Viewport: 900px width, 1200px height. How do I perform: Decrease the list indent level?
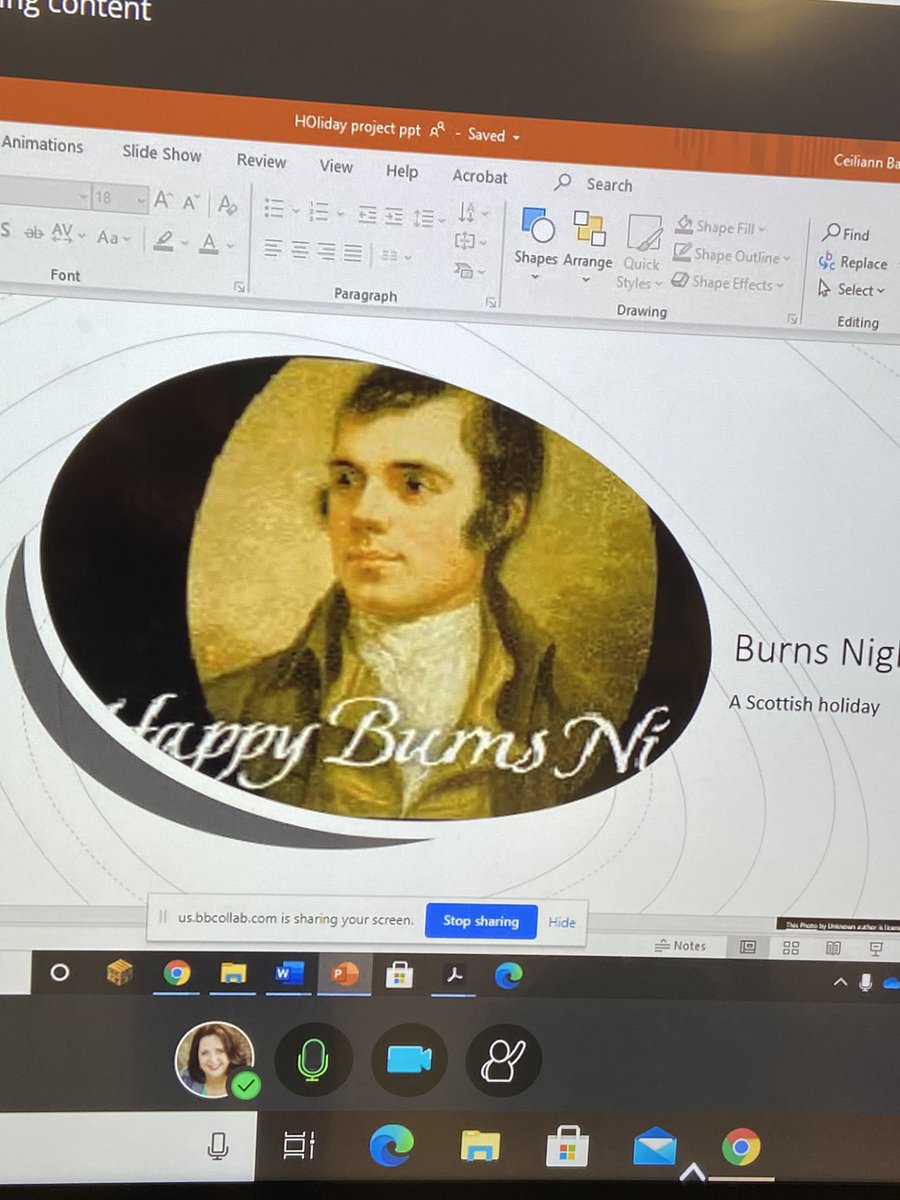pyautogui.click(x=367, y=214)
